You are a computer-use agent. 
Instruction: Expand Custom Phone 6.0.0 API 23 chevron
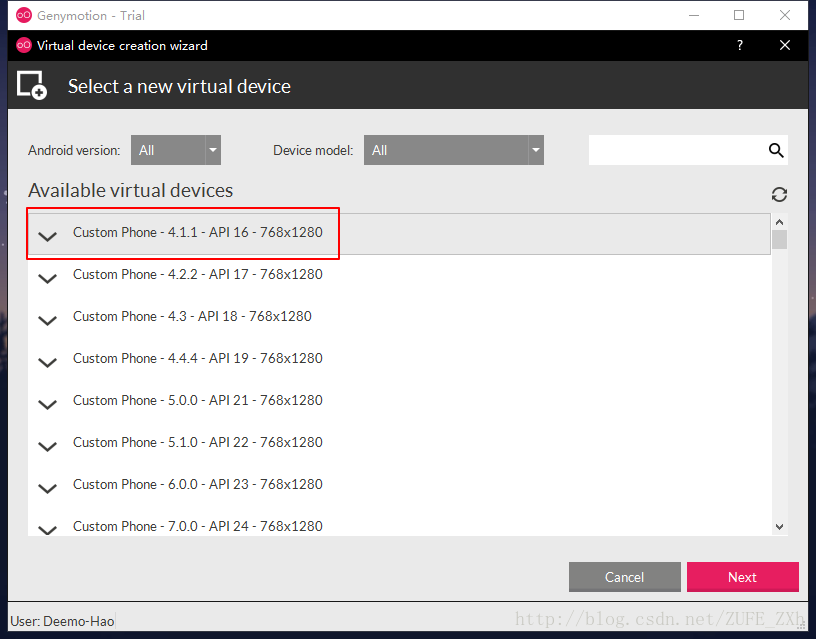(x=47, y=489)
